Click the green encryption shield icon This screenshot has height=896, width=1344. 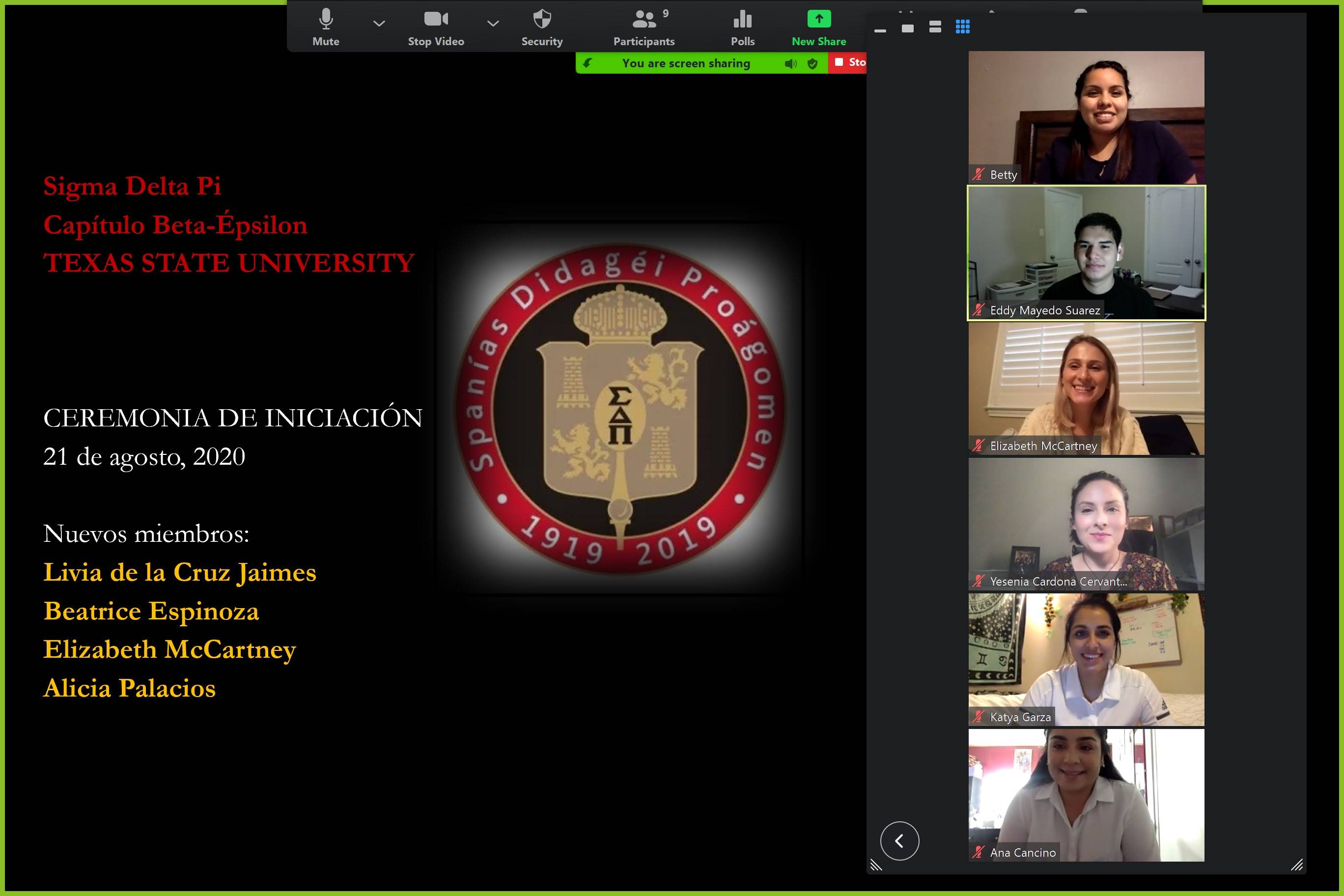[812, 63]
